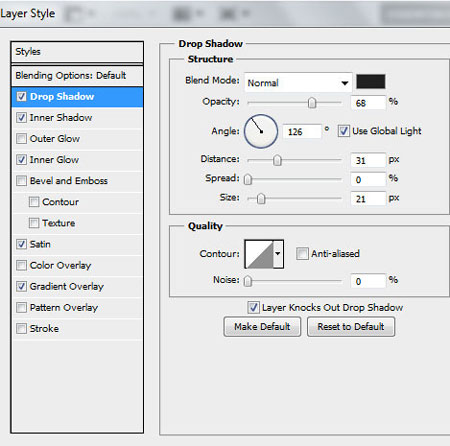450x446 pixels.
Task: Select the Drop Shadow style row
Action: pyautogui.click(x=77, y=97)
